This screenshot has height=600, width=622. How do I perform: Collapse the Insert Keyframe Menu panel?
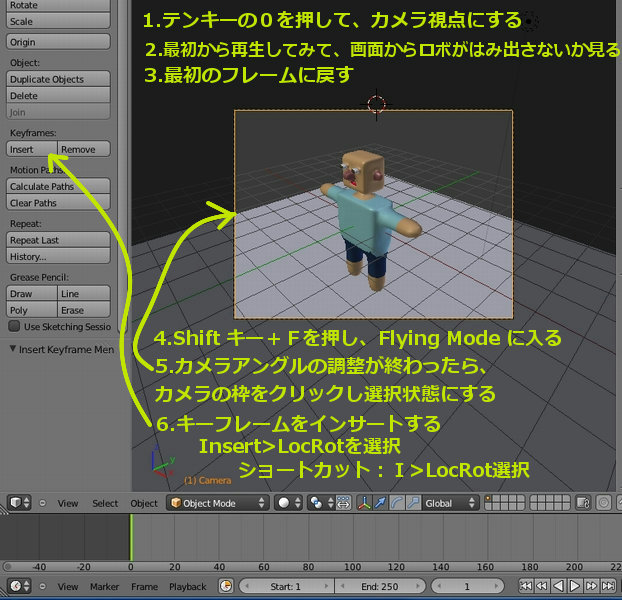[x=13, y=349]
